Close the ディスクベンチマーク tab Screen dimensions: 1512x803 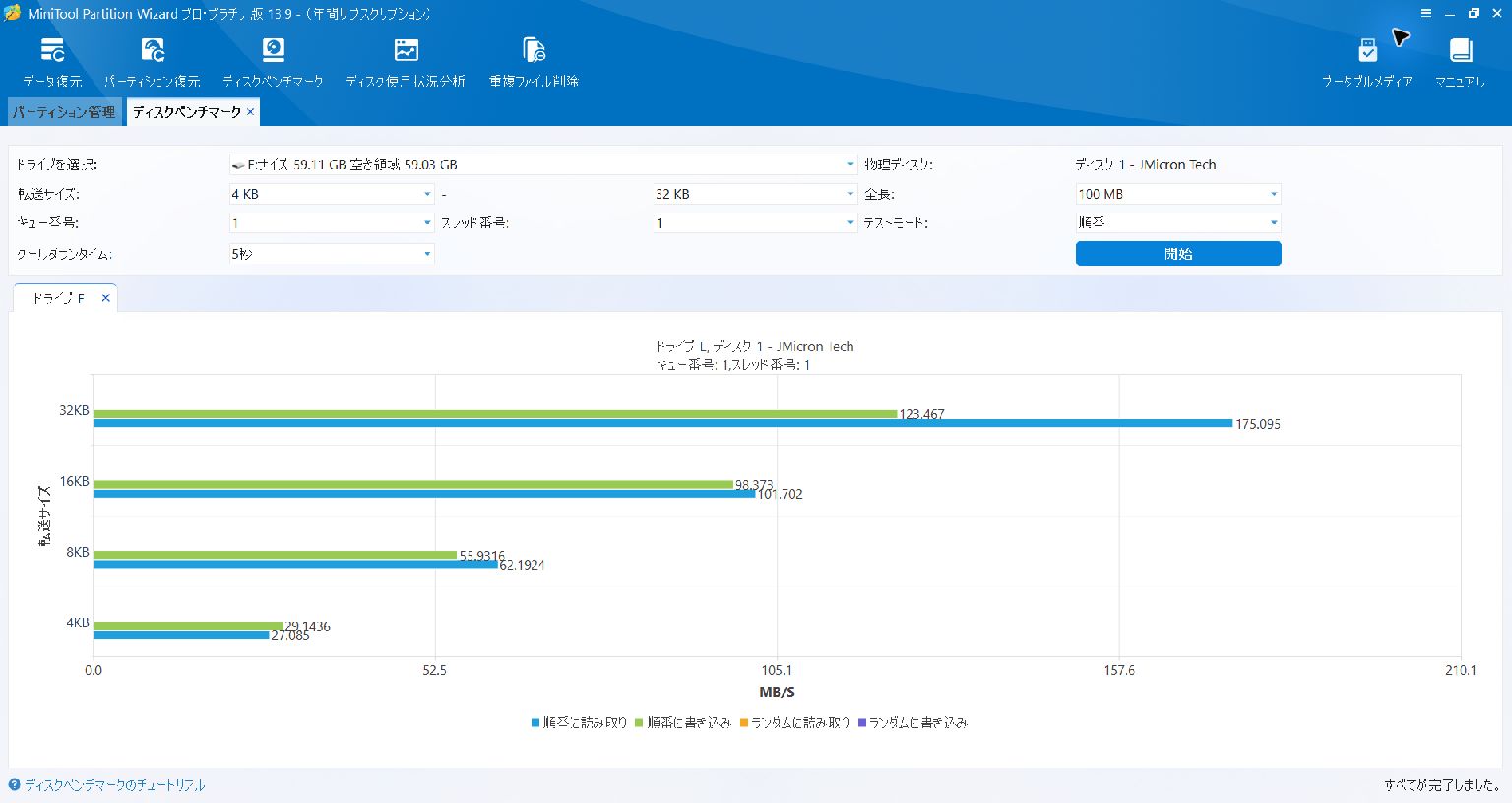pyautogui.click(x=251, y=112)
